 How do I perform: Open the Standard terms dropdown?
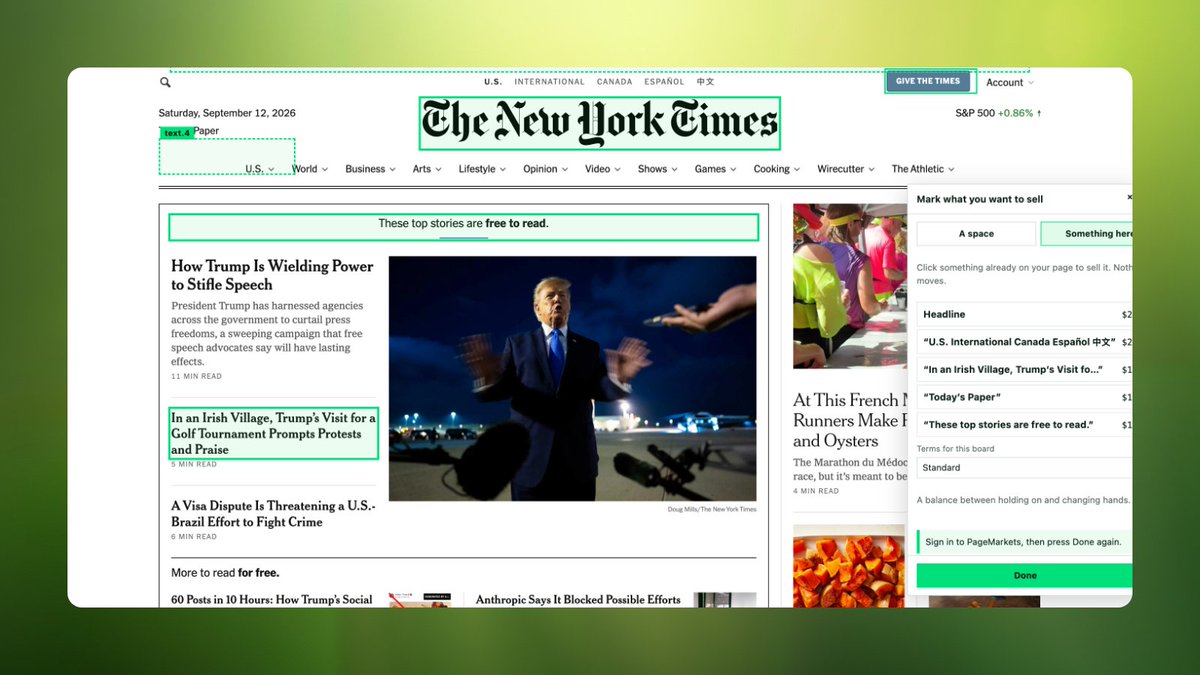(1024, 468)
